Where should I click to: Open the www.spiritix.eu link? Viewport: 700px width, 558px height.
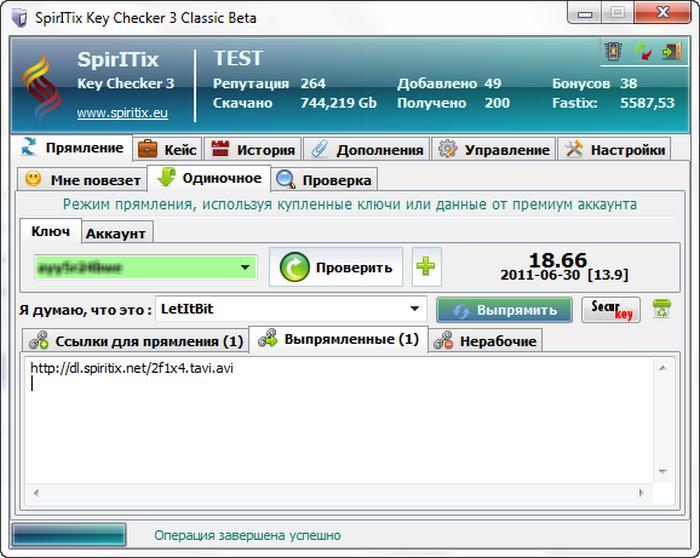tap(122, 112)
